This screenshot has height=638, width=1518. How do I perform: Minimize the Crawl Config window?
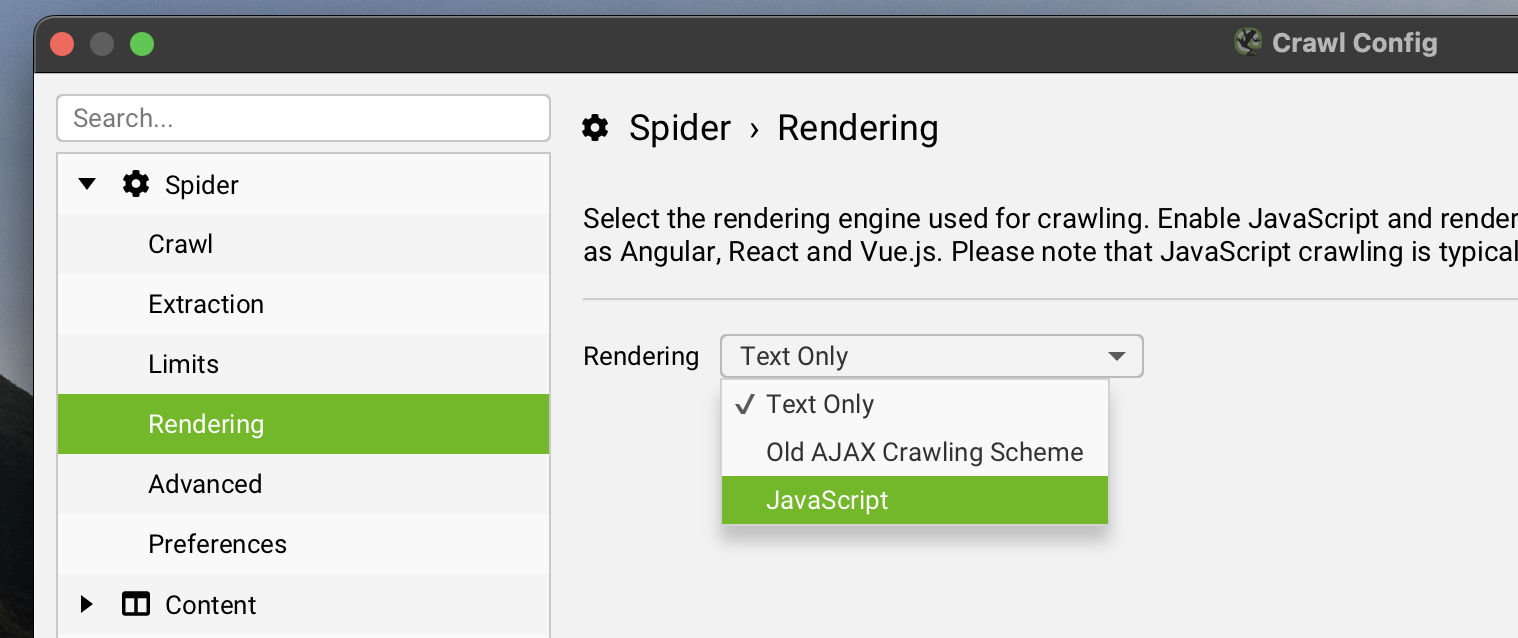pyautogui.click(x=102, y=44)
